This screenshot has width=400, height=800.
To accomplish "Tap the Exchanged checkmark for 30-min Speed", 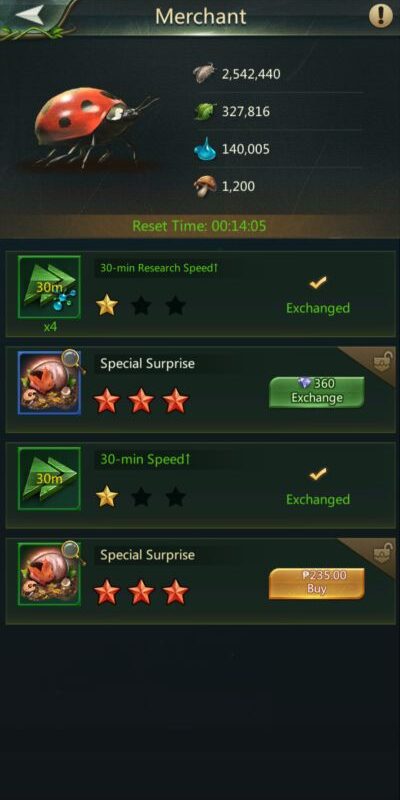I will click(318, 474).
